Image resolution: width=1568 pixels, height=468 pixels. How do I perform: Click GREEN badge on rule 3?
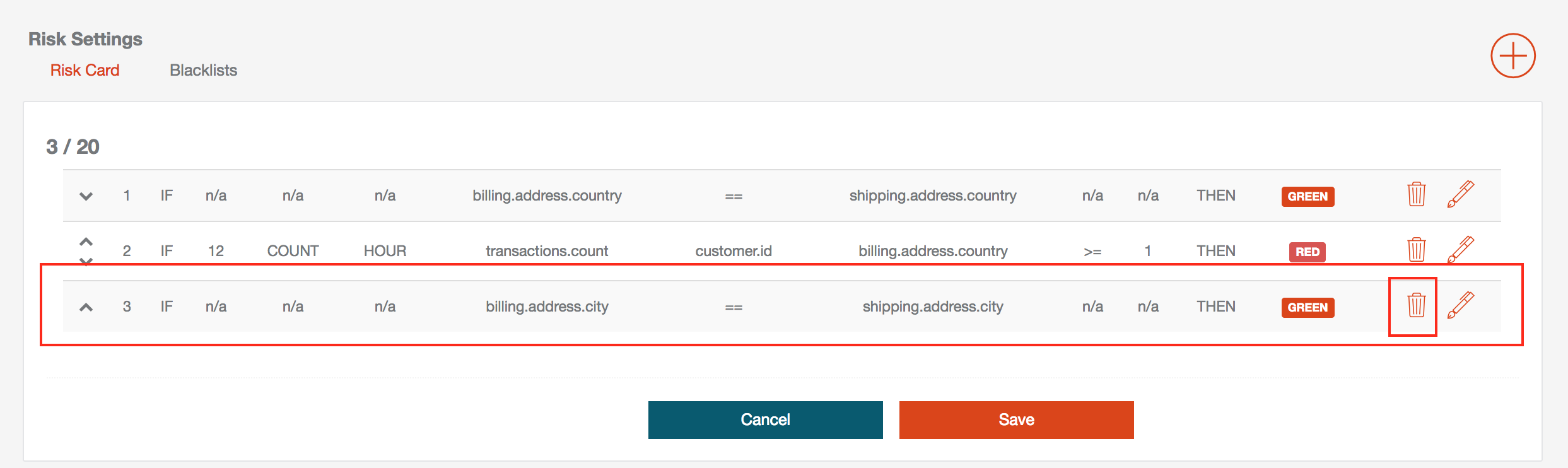1308,307
